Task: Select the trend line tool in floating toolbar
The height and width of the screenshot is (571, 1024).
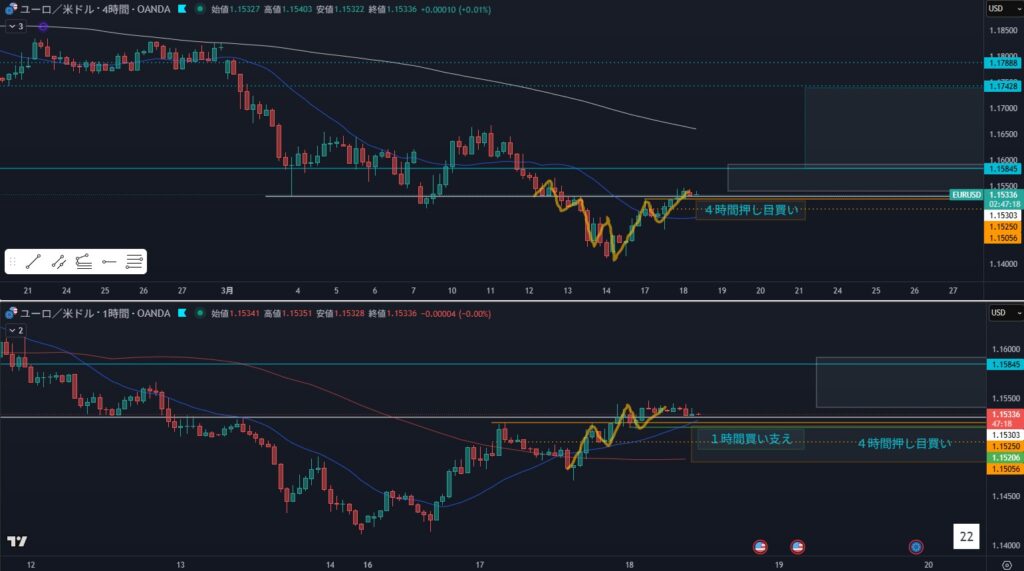Action: pyautogui.click(x=33, y=262)
